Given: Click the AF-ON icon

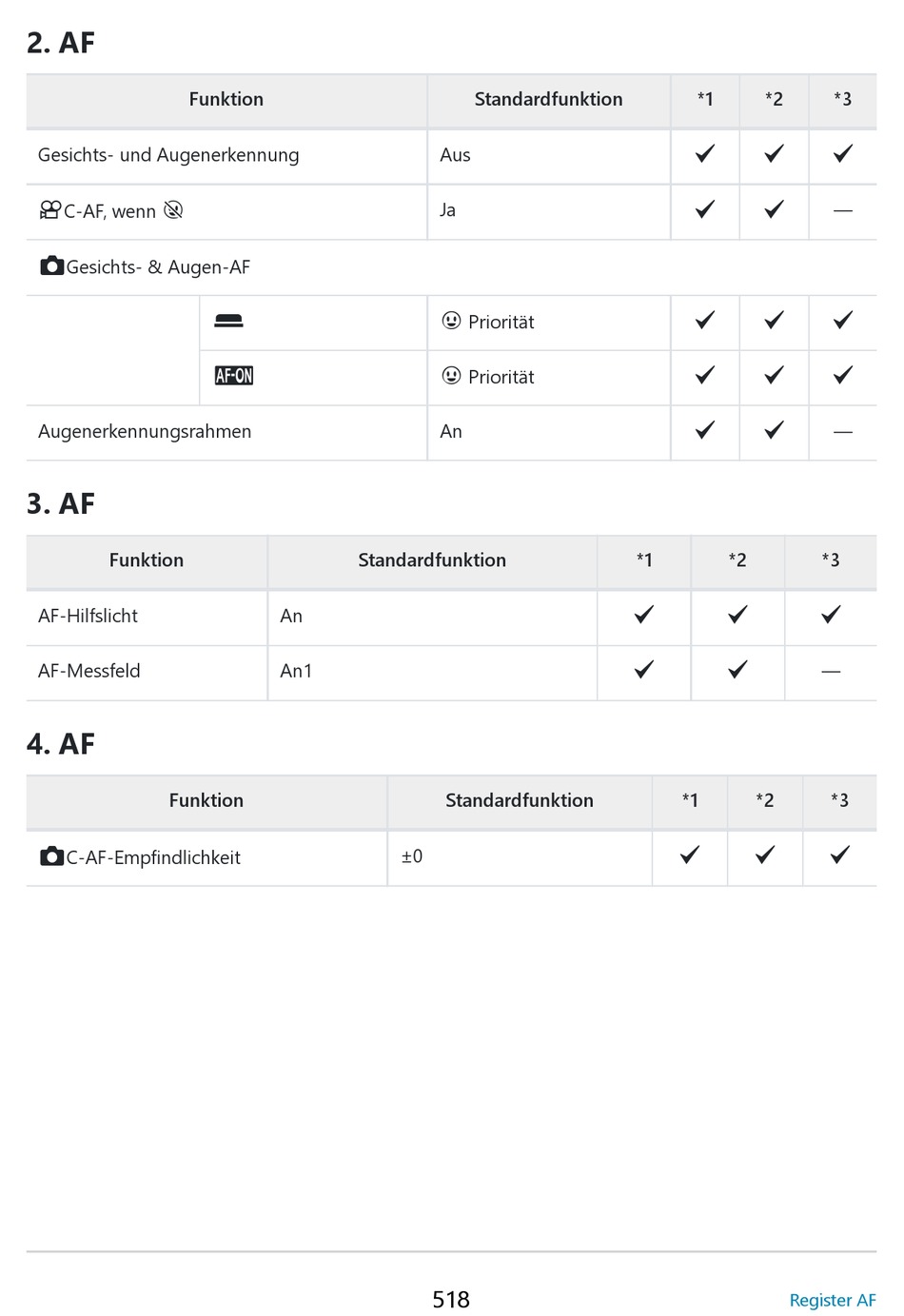Looking at the screenshot, I should (234, 376).
